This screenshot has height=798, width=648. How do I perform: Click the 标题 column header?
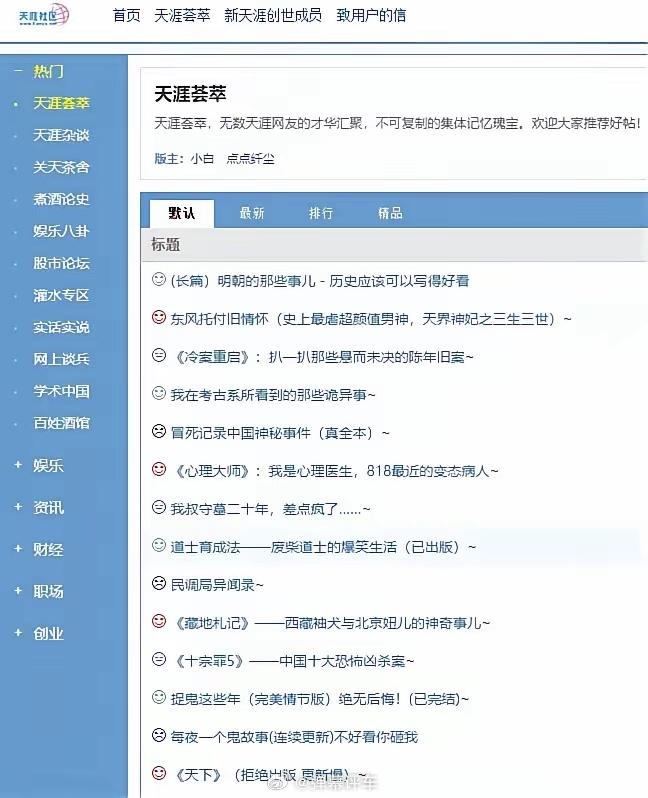(x=165, y=245)
